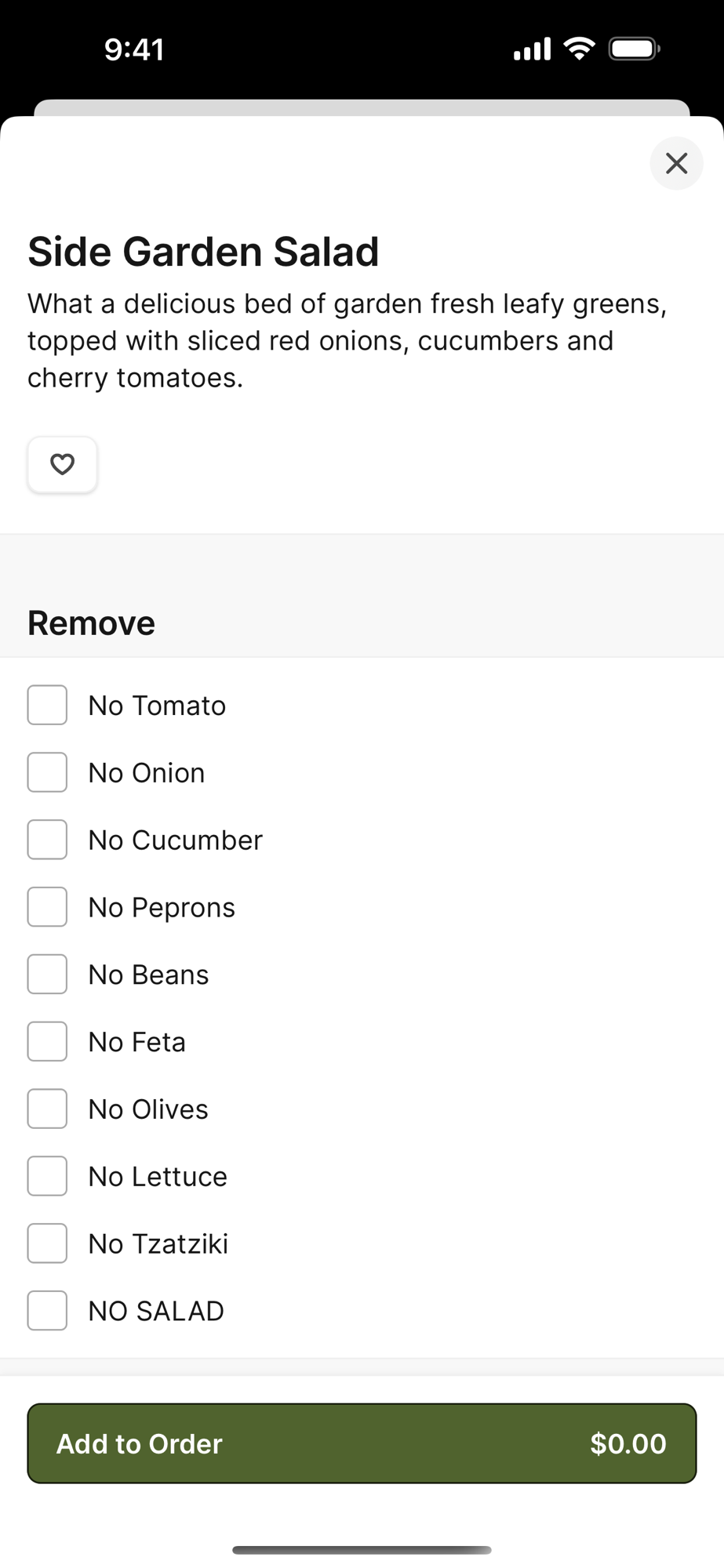This screenshot has height=1568, width=724.
Task: Tick the No Onion option
Action: pyautogui.click(x=47, y=772)
